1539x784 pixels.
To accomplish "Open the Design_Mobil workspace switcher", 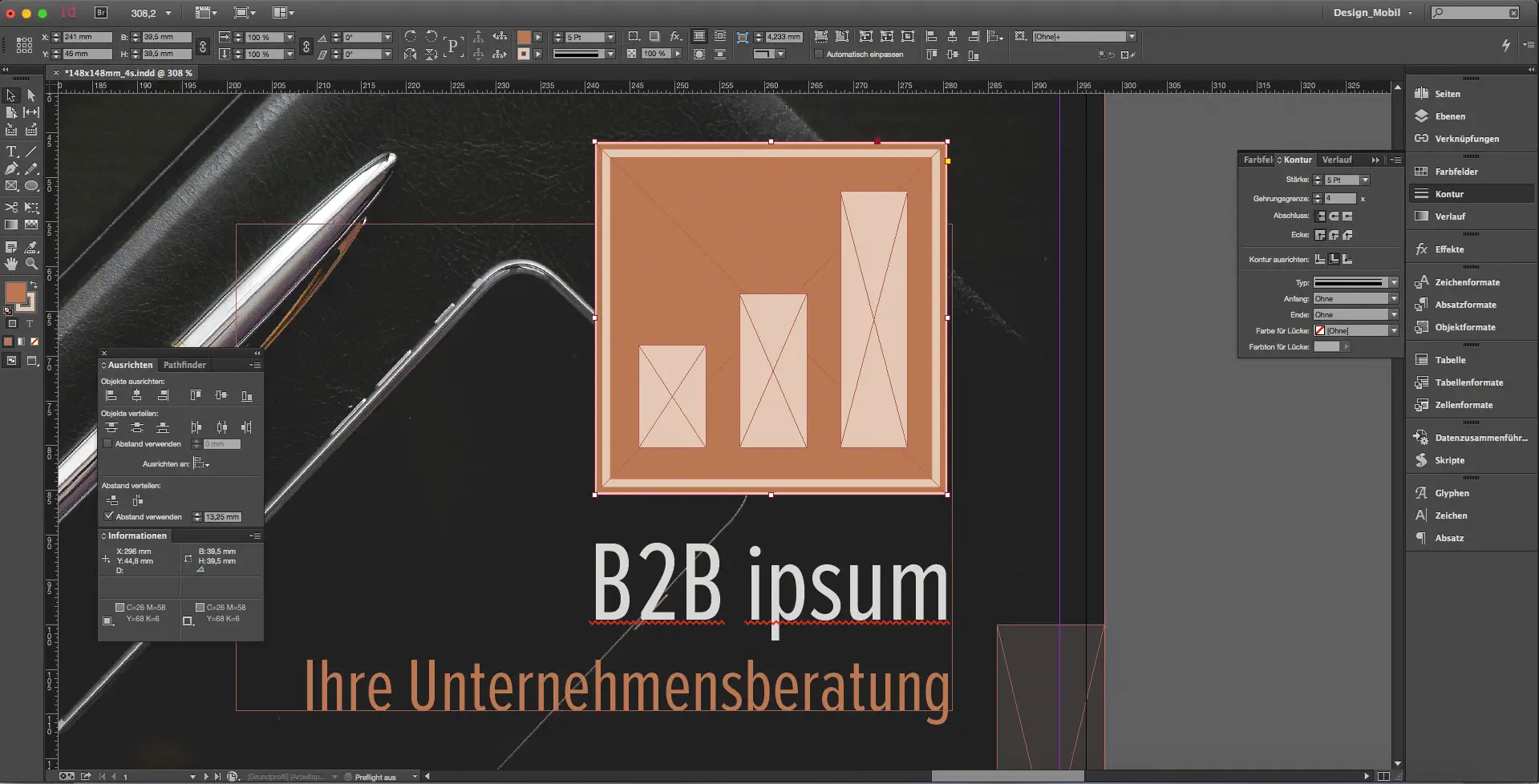I will point(1372,13).
